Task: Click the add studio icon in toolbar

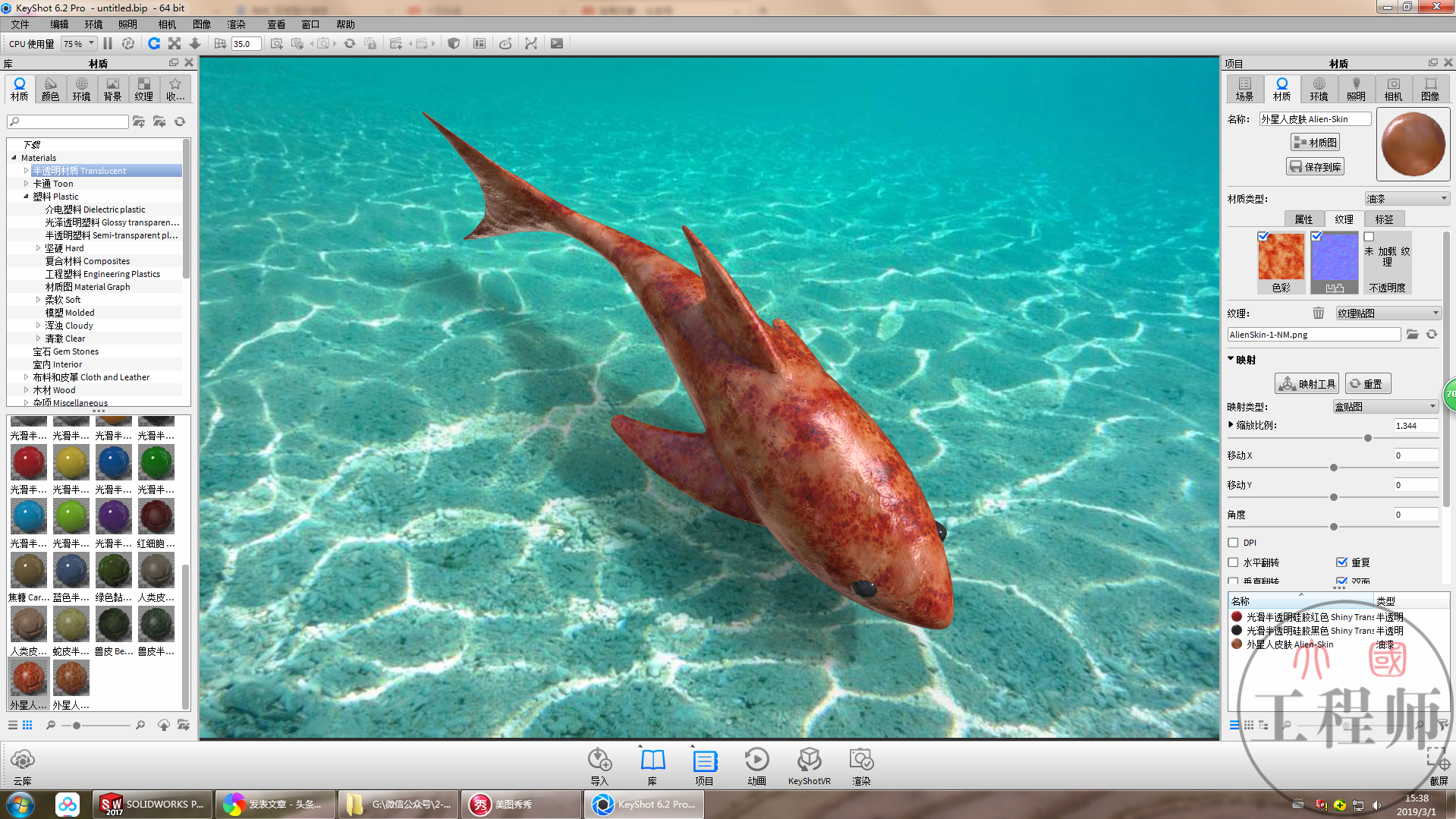Action: click(395, 43)
